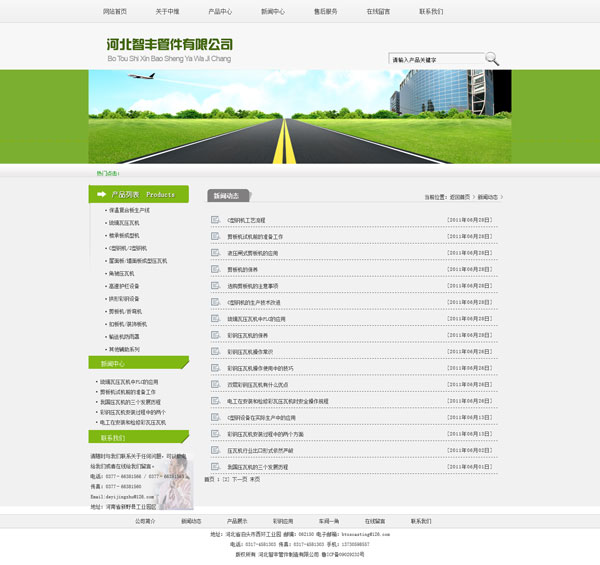
Task: Open 在线留言 in the top navigation
Action: (378, 11)
